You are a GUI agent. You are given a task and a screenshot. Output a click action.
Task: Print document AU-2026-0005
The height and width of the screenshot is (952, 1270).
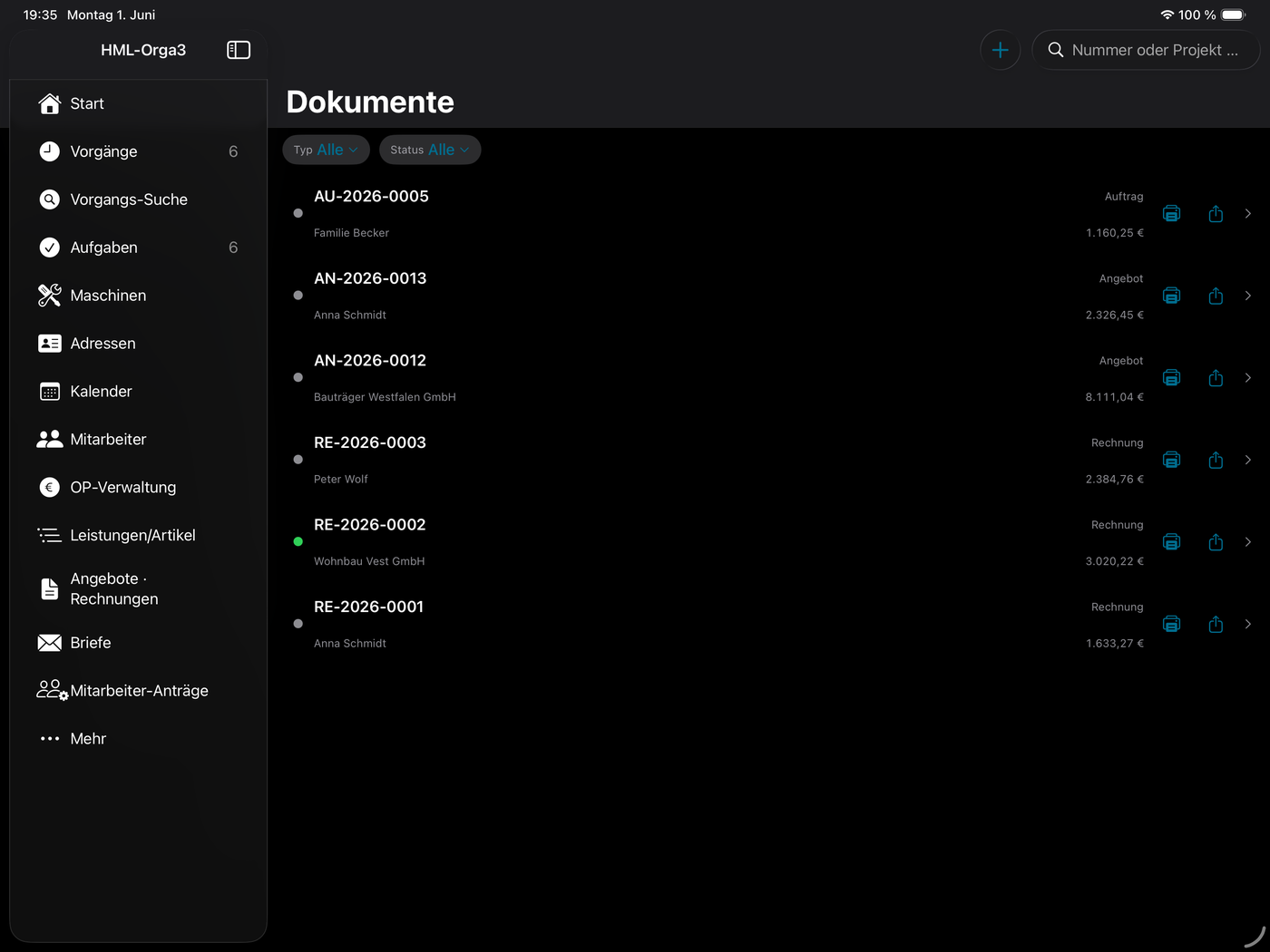[x=1172, y=214]
